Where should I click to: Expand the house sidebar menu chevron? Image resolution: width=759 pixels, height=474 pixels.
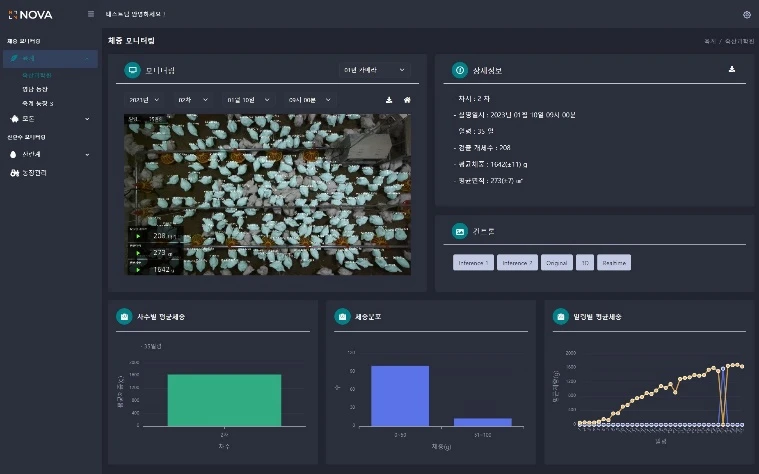point(87,119)
